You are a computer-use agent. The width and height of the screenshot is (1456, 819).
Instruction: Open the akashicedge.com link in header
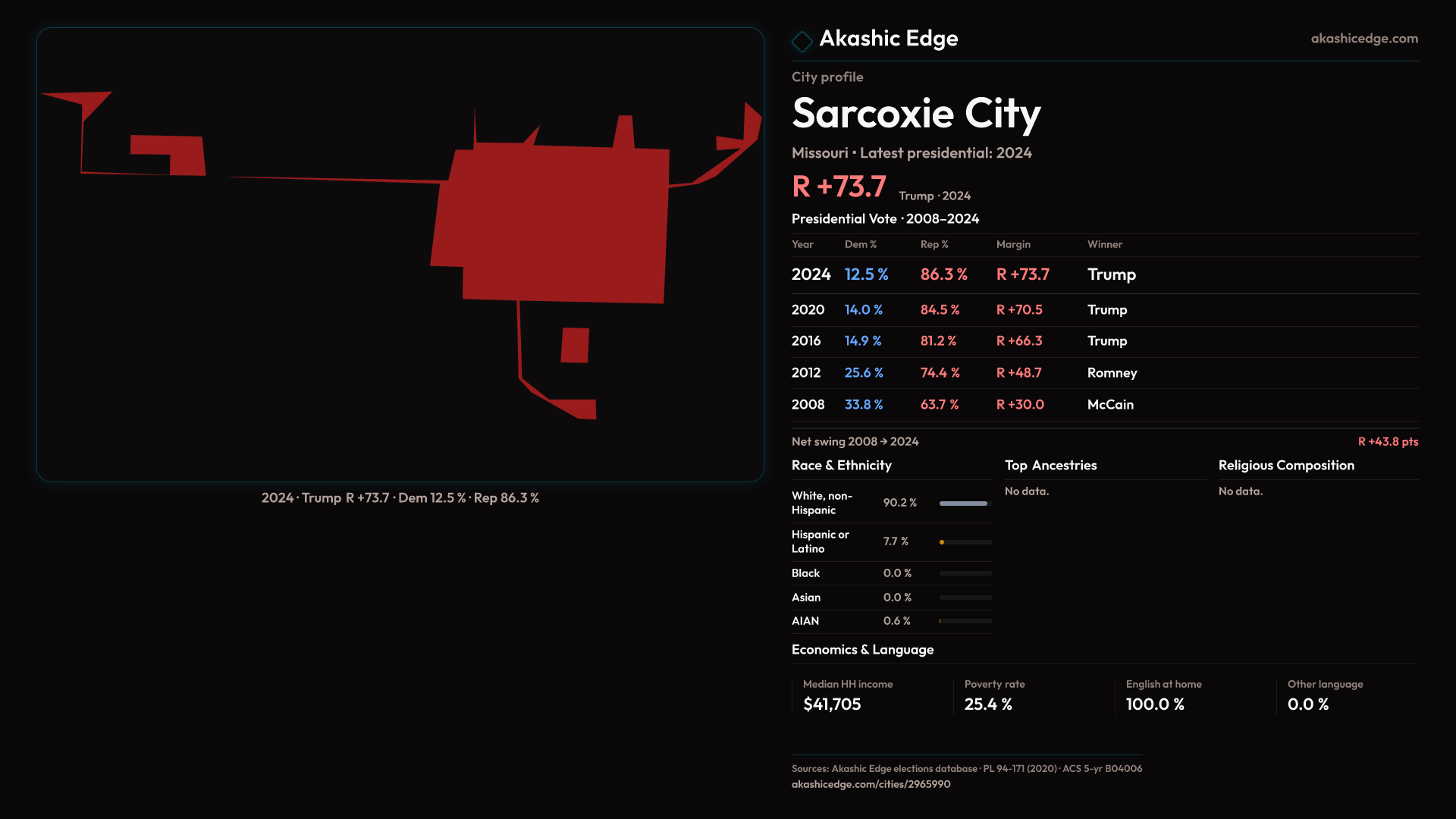click(1363, 39)
